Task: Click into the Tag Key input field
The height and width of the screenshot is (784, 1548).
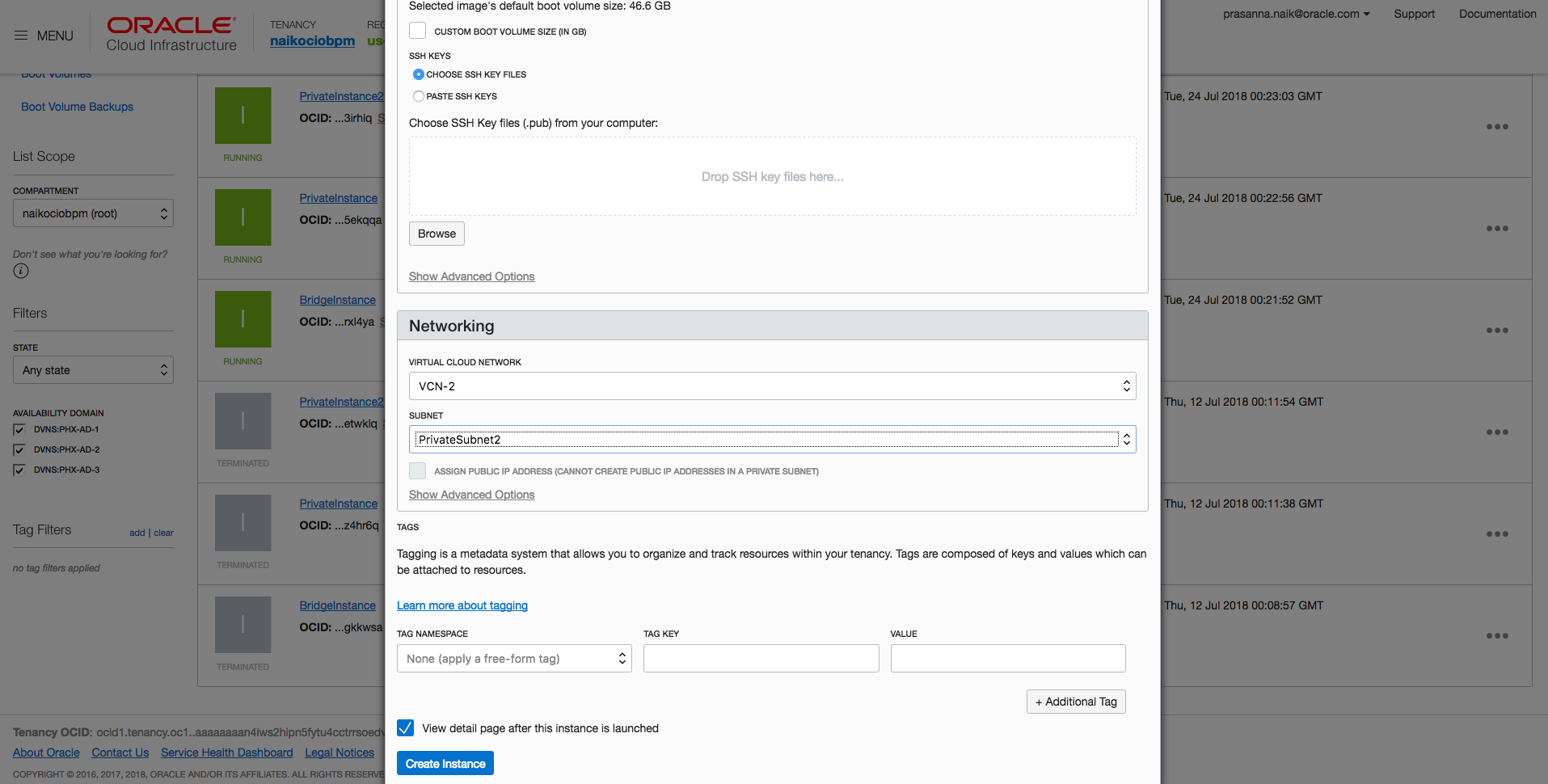Action: 761,659
